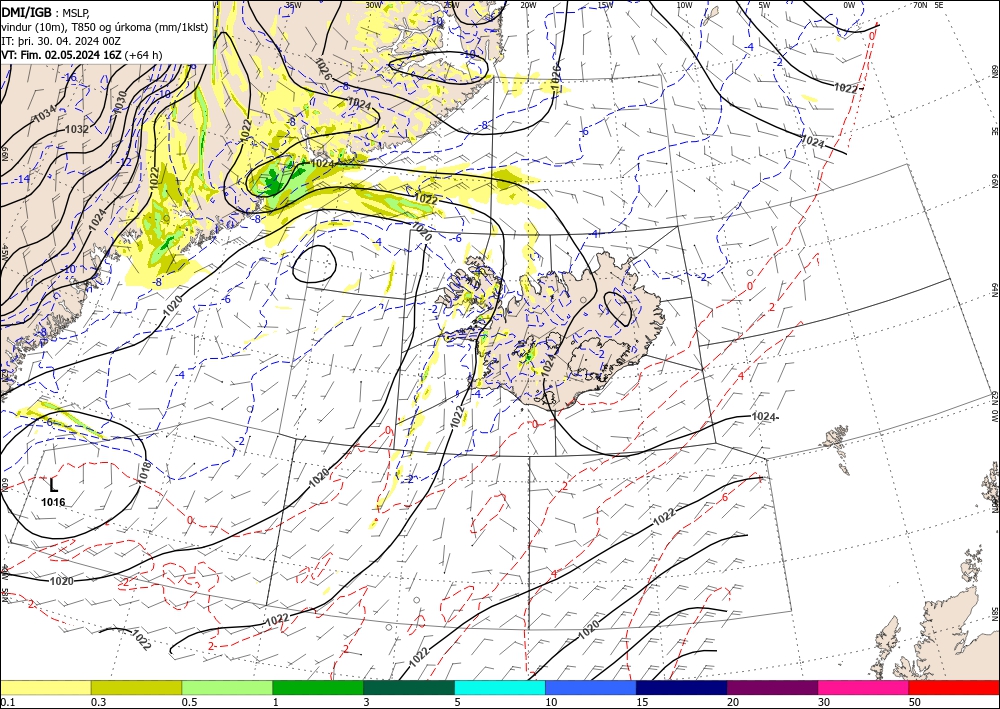1000x709 pixels.
Task: Click the '-14' temperature contour label
Action: click(23, 179)
